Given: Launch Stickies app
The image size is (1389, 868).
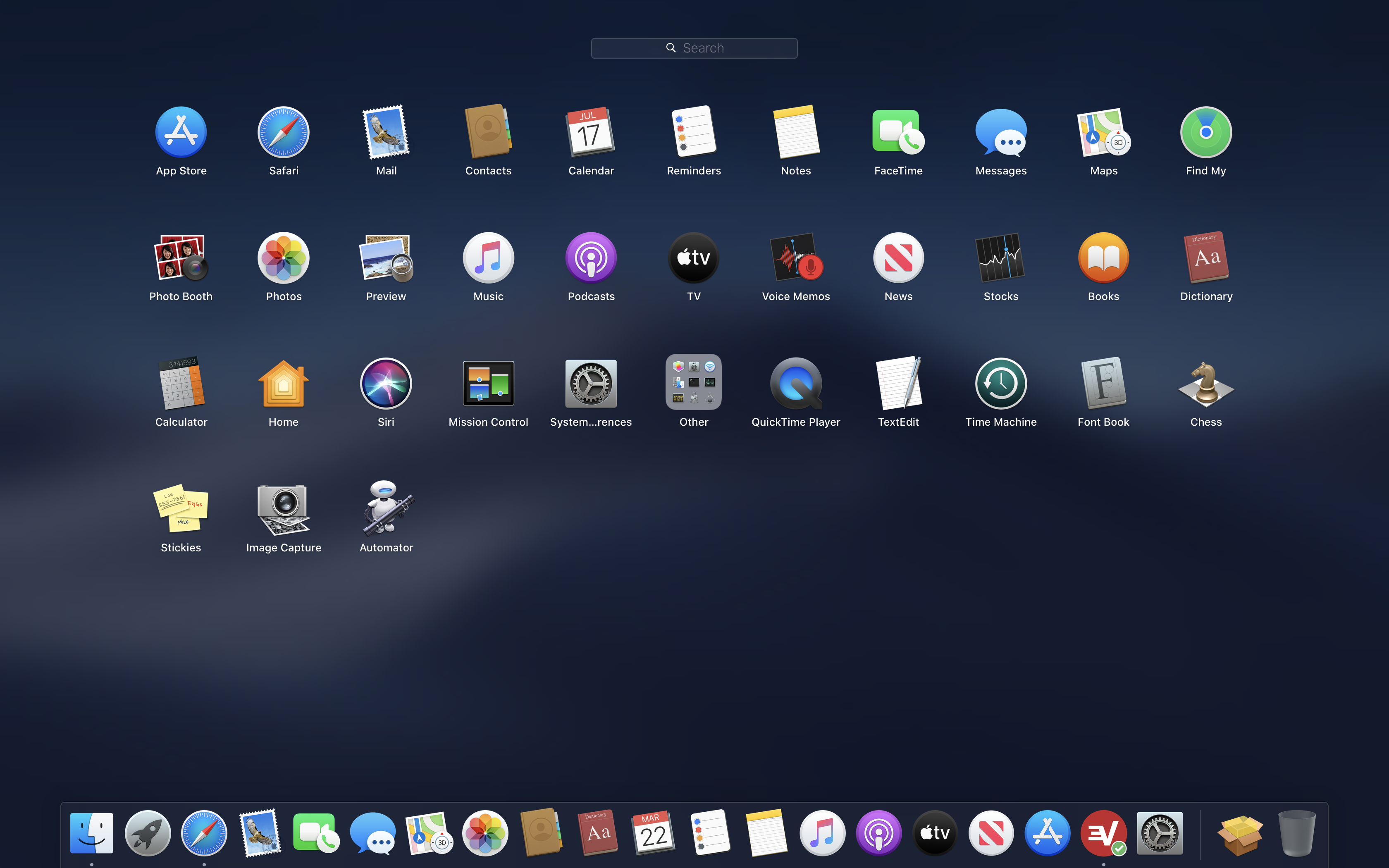Looking at the screenshot, I should point(181,509).
